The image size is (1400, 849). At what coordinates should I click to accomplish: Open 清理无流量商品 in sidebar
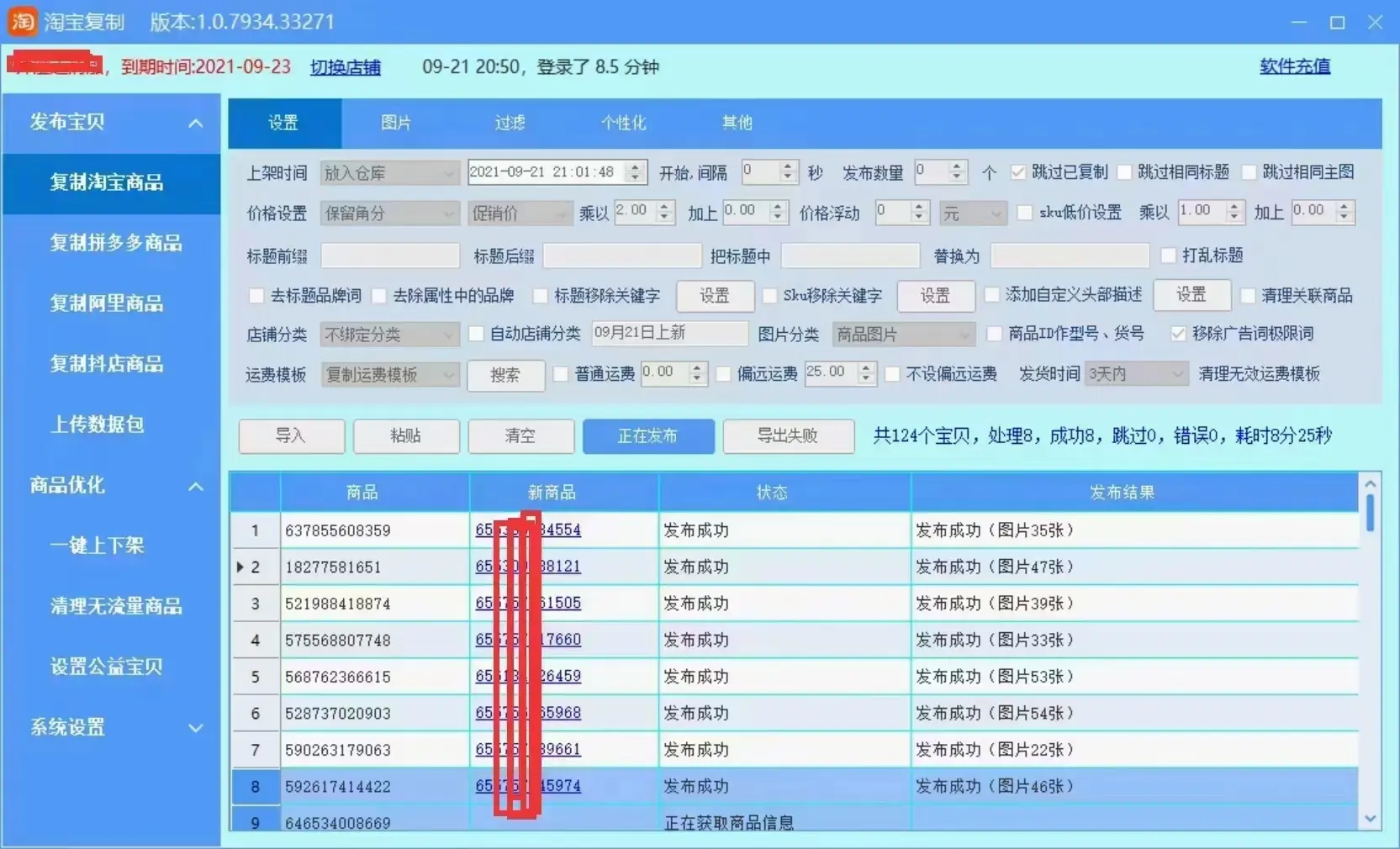coord(116,606)
